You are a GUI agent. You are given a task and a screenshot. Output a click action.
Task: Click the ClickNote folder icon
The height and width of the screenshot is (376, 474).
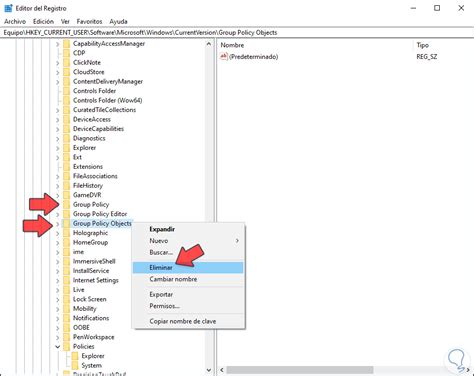67,63
